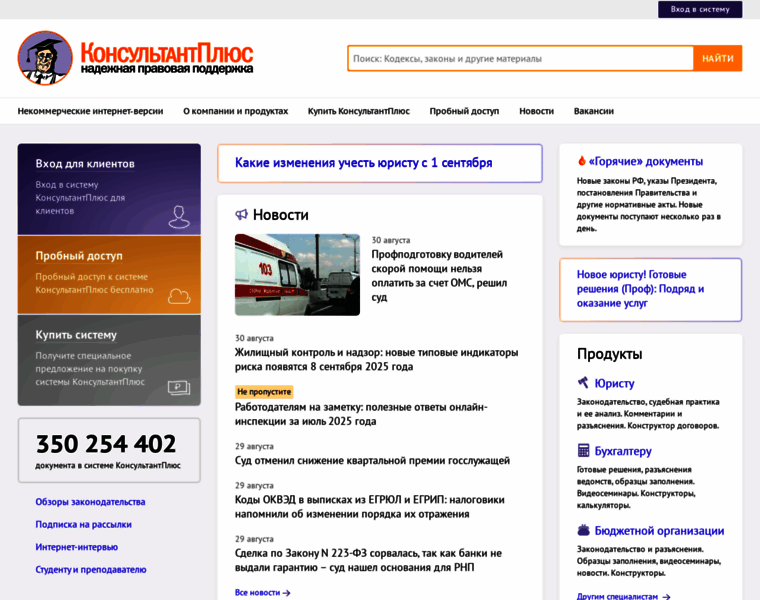This screenshot has width=760, height=600.
Task: Open the orange Пробный доступ card
Action: pos(109,275)
